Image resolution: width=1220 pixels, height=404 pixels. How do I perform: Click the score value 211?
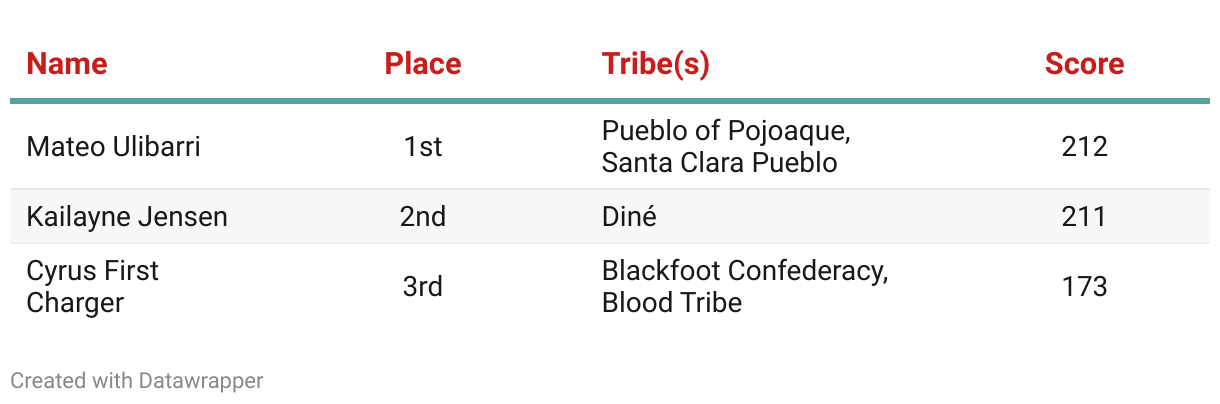[1085, 217]
